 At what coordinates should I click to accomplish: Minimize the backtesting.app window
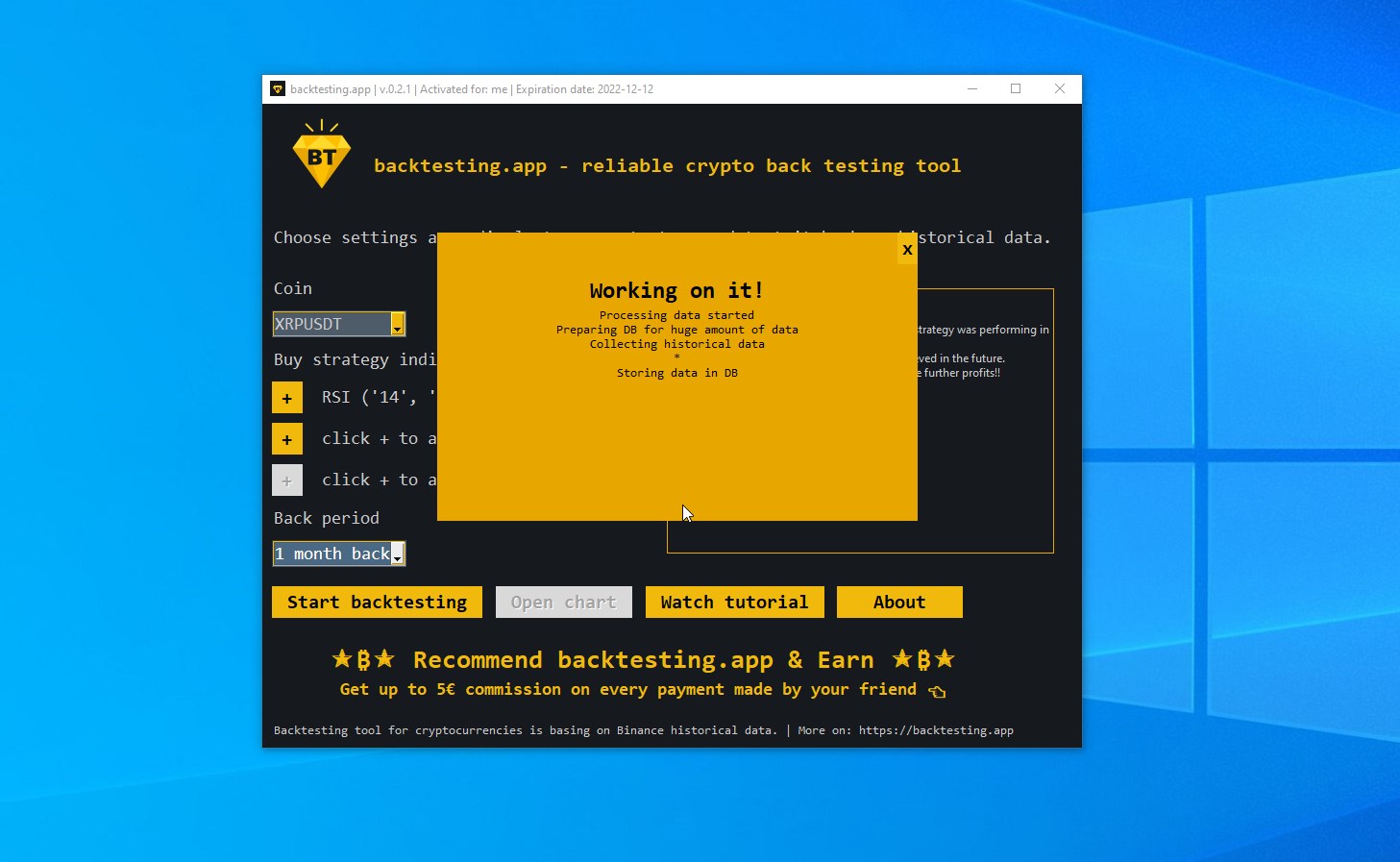[971, 88]
